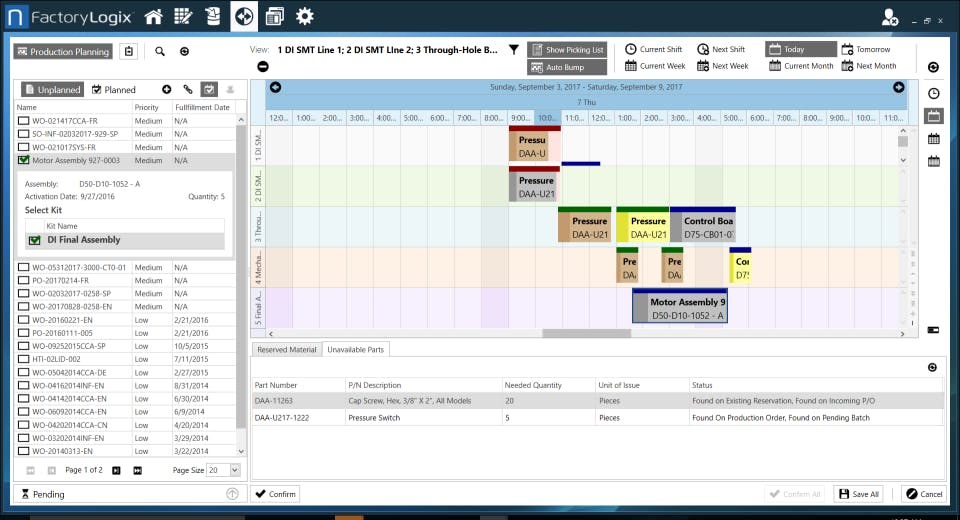Open the Reserved Material tab

(287, 350)
